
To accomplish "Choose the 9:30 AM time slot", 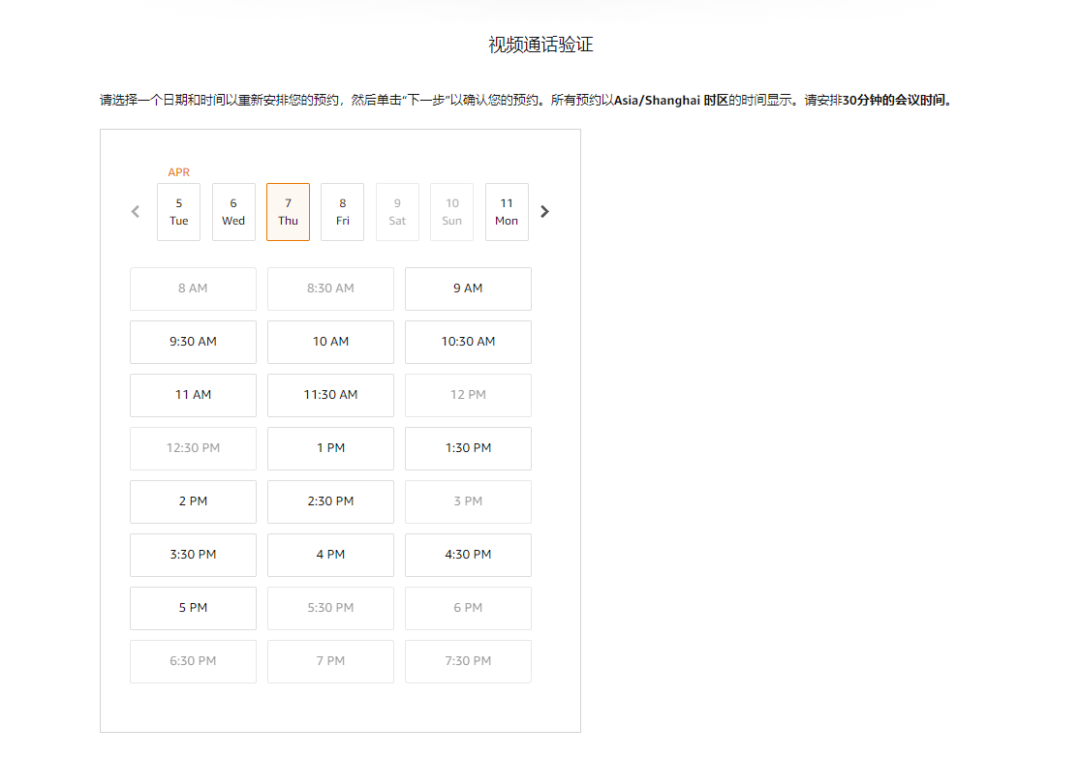I will (x=193, y=341).
